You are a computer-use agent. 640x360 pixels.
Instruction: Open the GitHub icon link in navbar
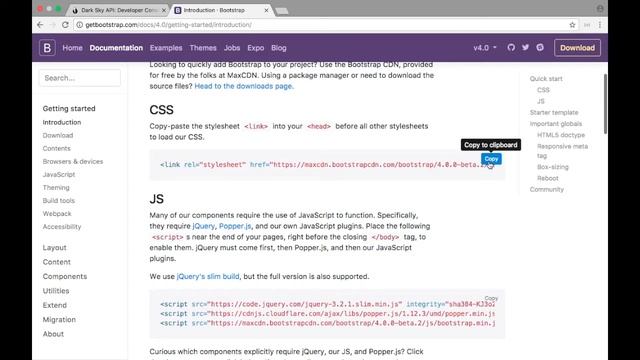pyautogui.click(x=511, y=47)
